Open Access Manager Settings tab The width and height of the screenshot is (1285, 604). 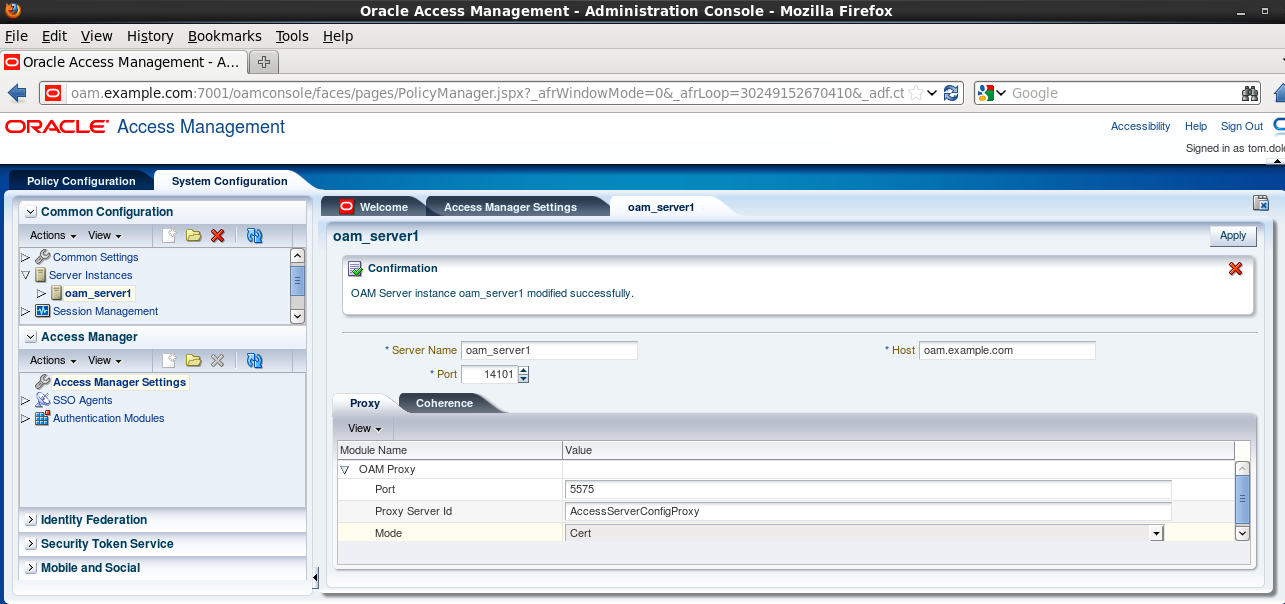point(510,207)
